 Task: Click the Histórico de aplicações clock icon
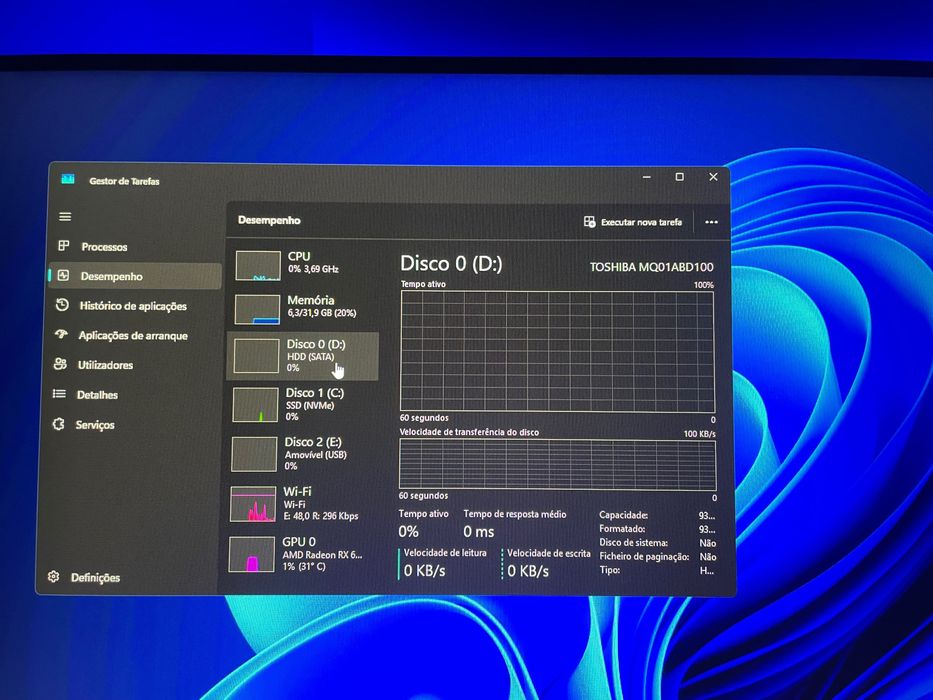[62, 305]
